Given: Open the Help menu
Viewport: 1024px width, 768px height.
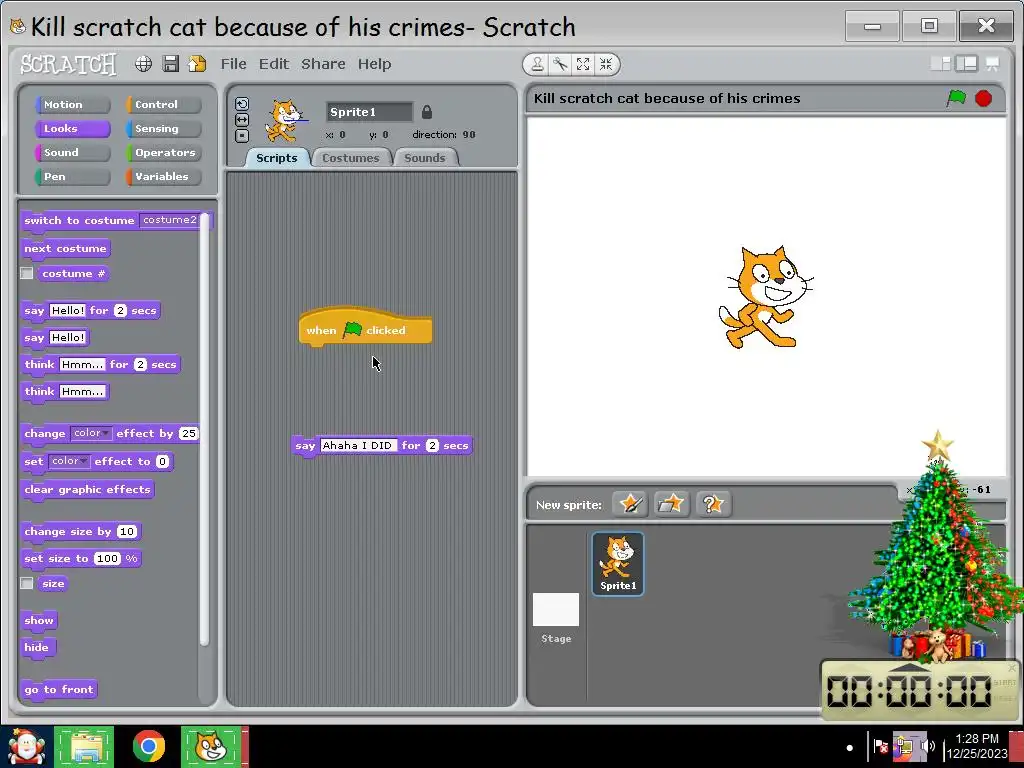Looking at the screenshot, I should (374, 64).
